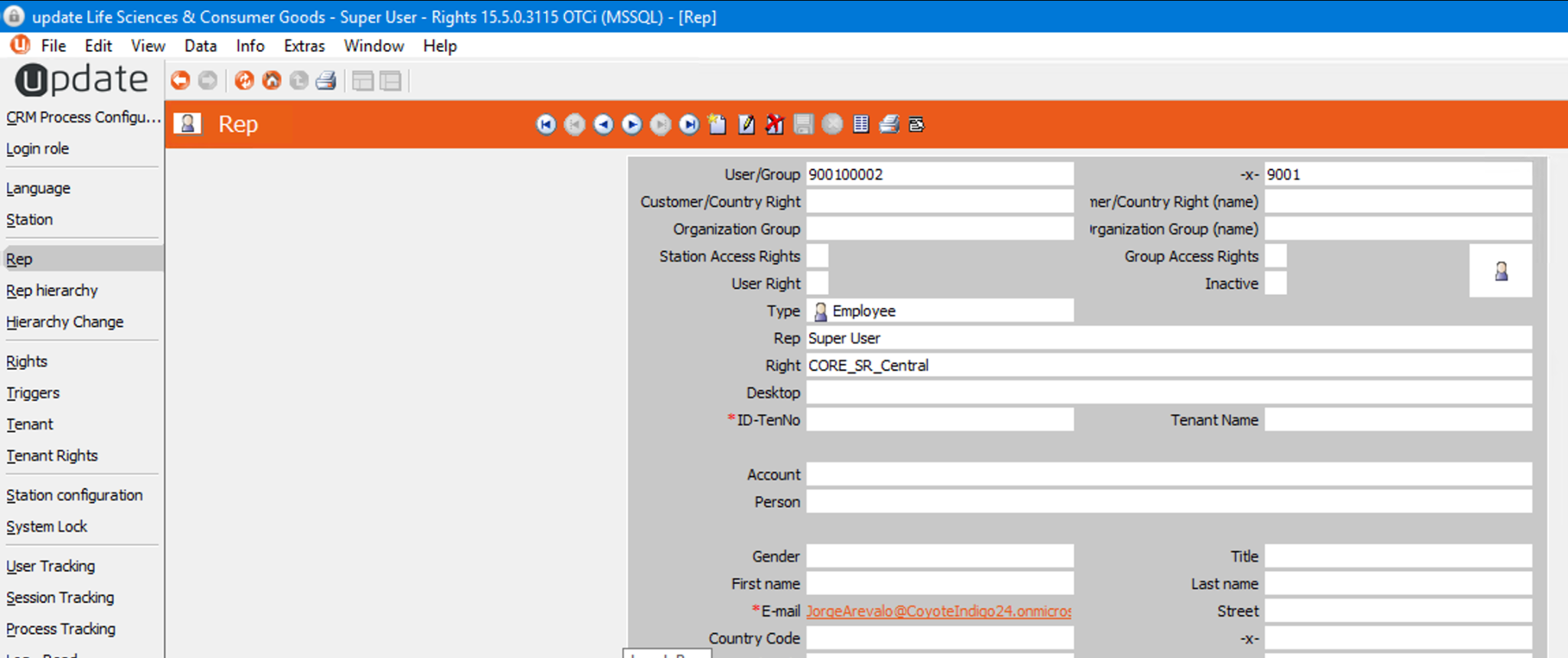Click the JorgeArevalo e-mail link

click(938, 611)
